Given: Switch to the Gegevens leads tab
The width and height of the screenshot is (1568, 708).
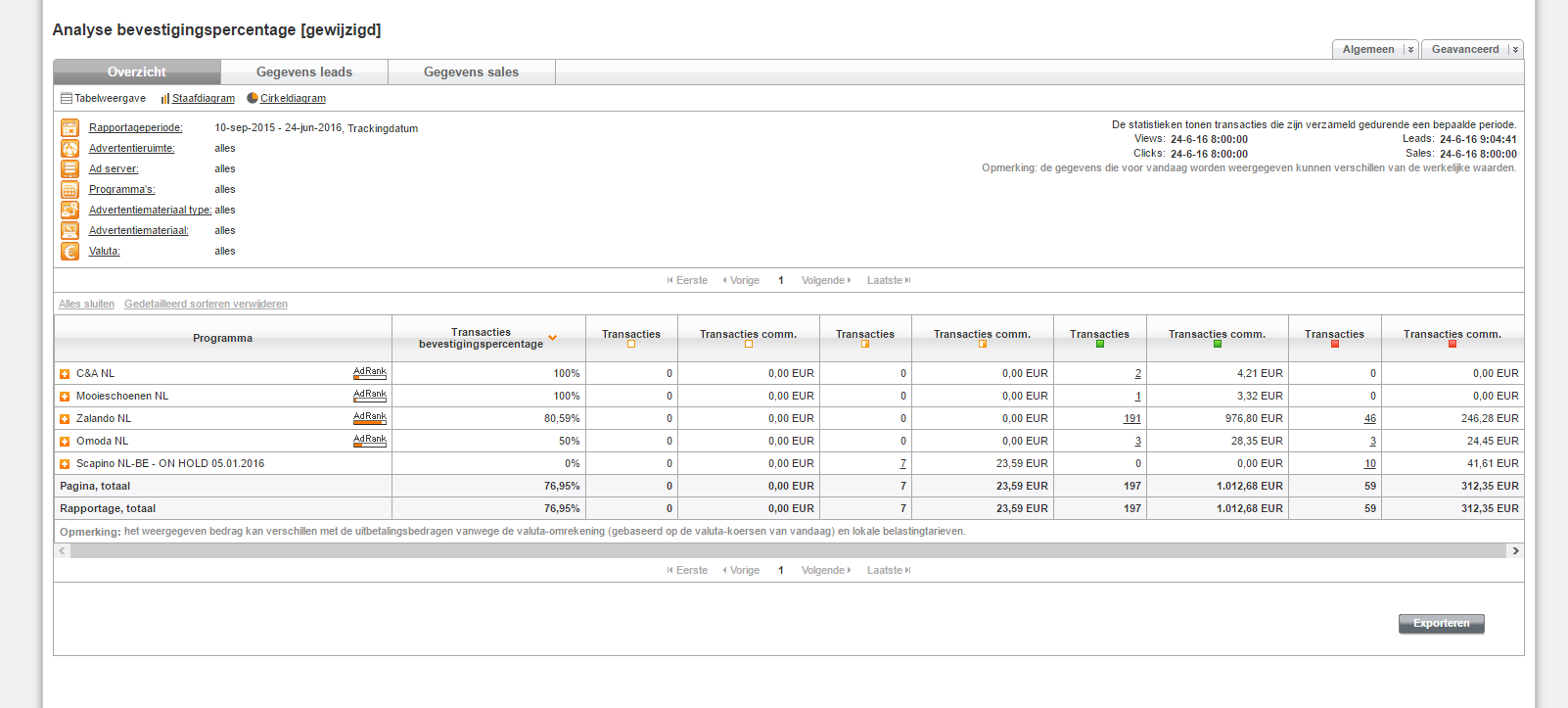Looking at the screenshot, I should click(x=304, y=72).
